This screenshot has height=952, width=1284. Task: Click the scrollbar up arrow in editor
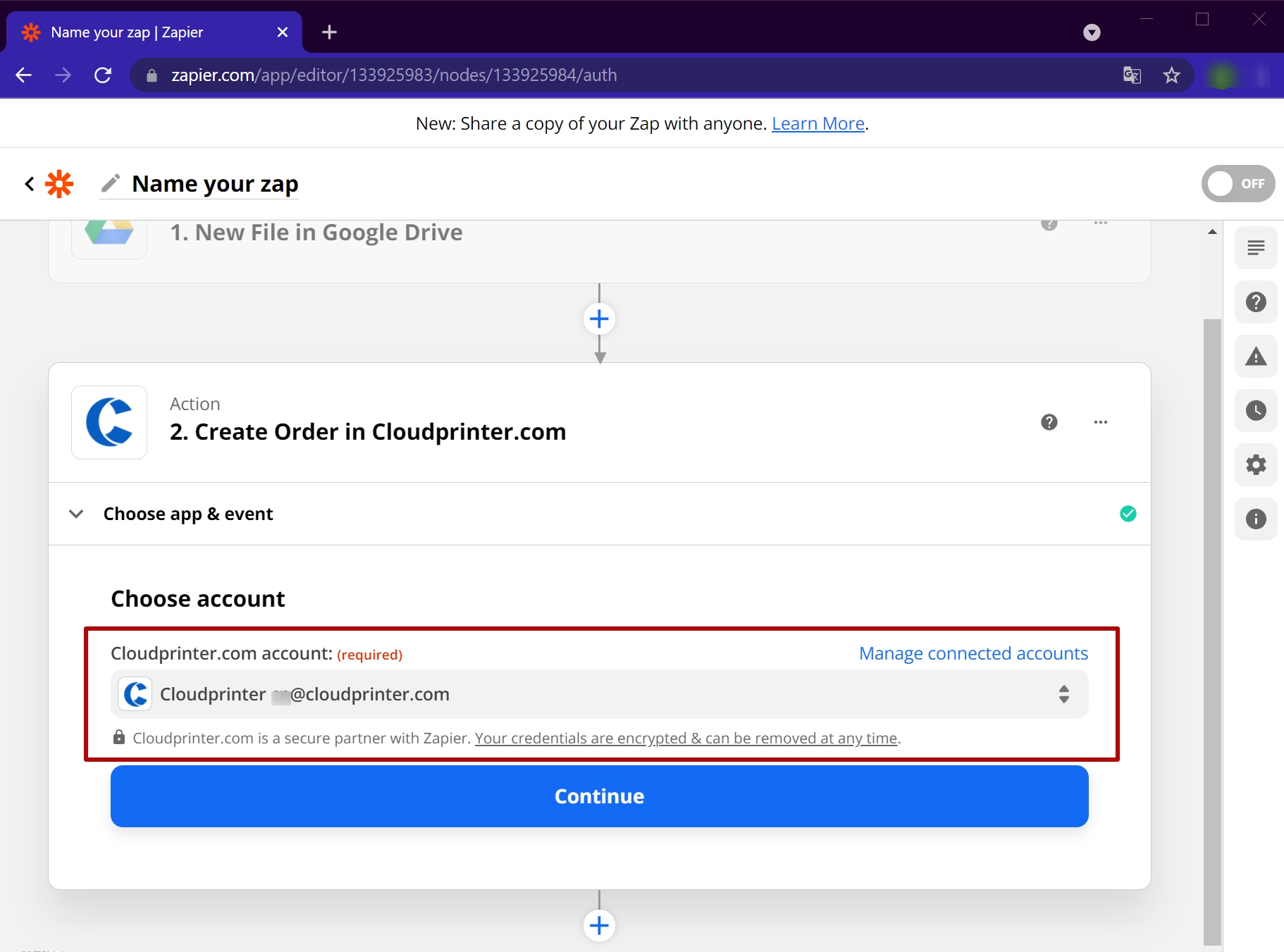coord(1212,231)
